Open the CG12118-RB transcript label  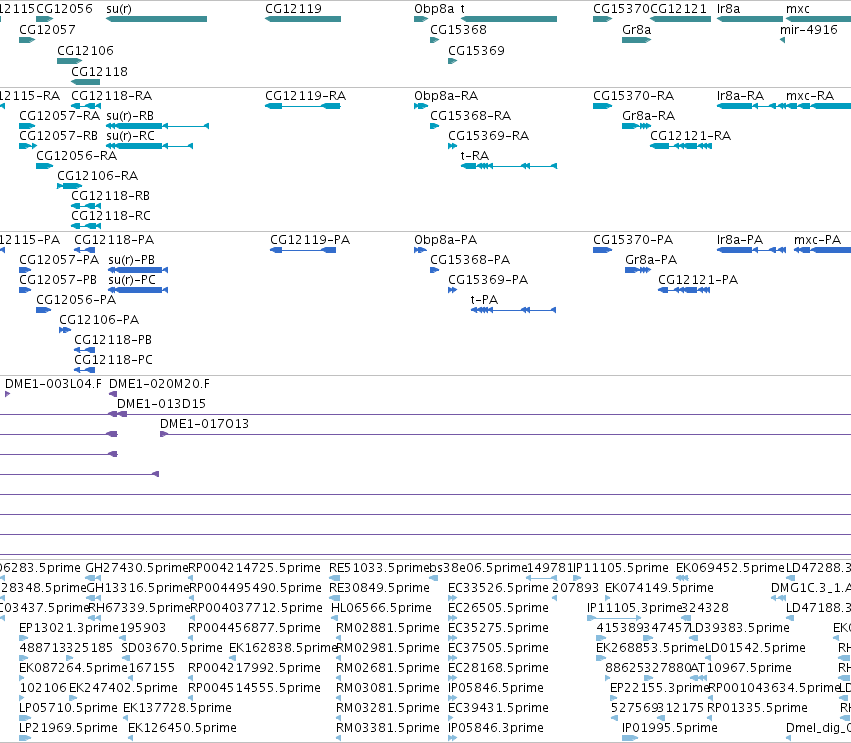111,196
